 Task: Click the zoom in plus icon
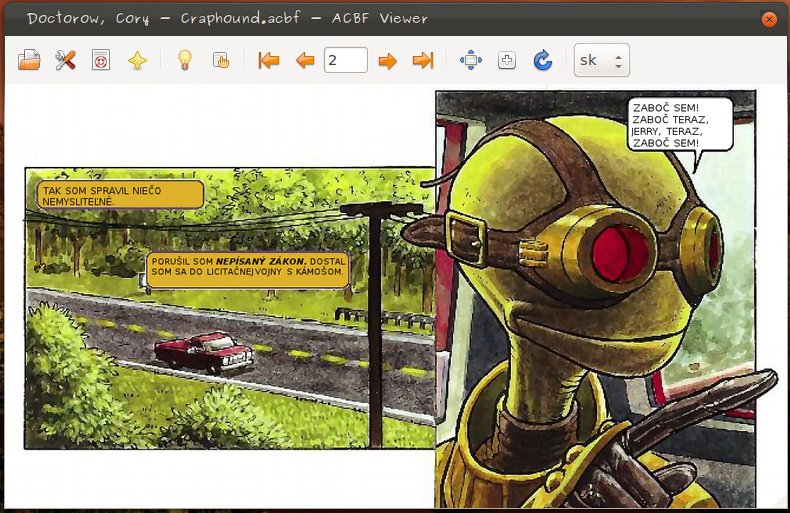[506, 60]
